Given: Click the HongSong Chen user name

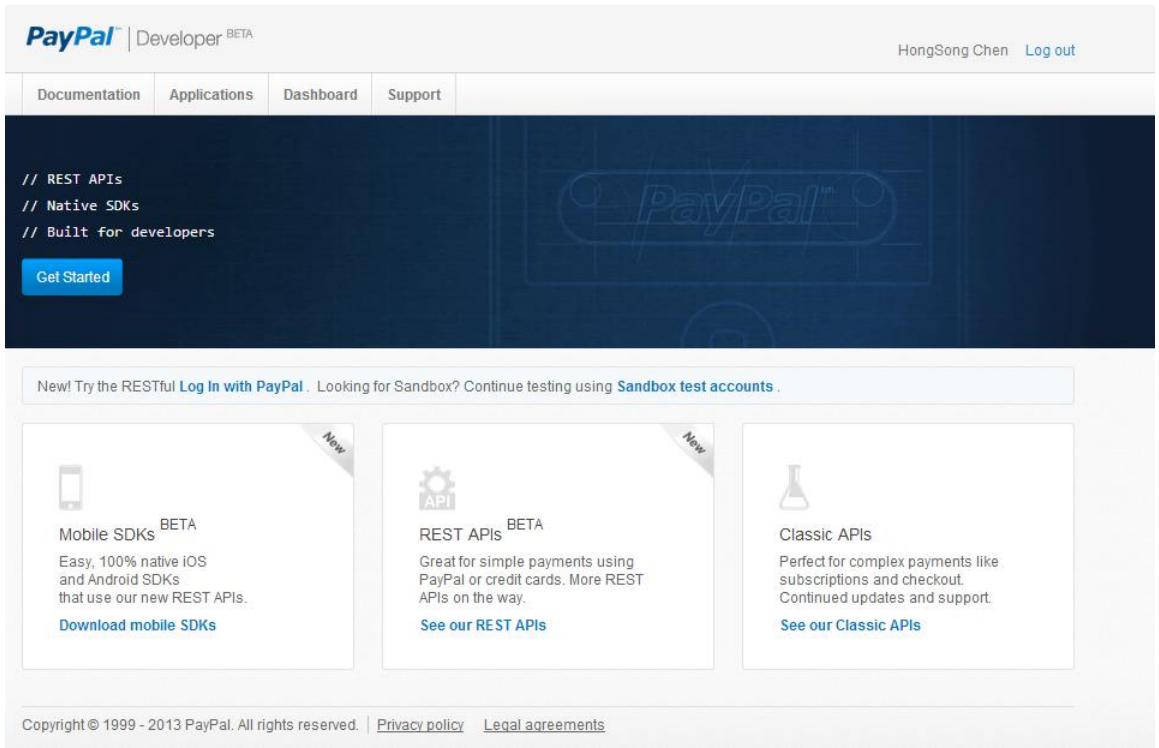Looking at the screenshot, I should point(953,50).
